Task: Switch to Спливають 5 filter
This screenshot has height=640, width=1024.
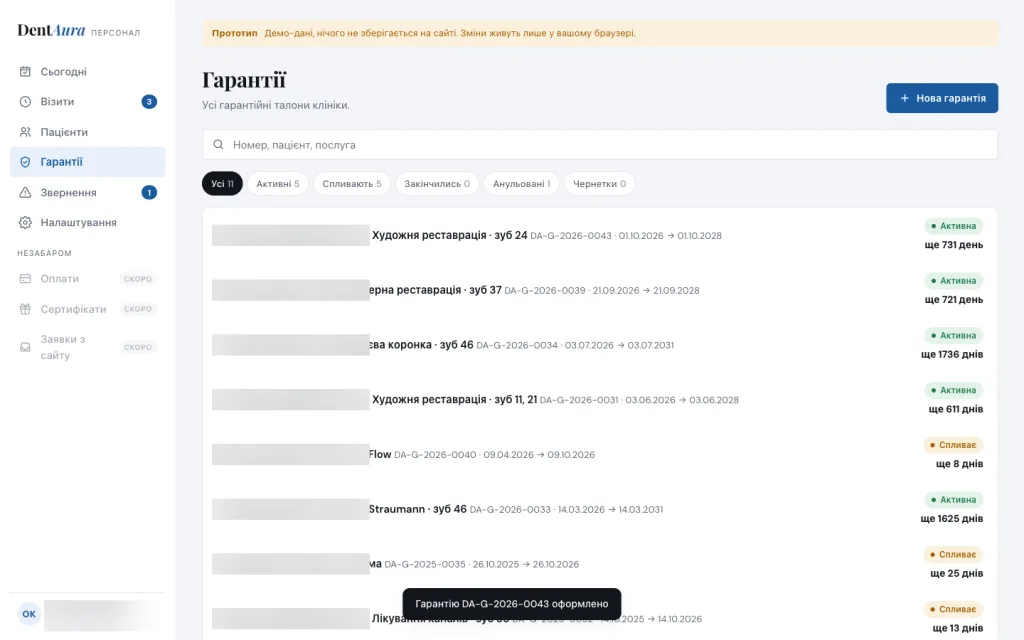Action: 351,184
